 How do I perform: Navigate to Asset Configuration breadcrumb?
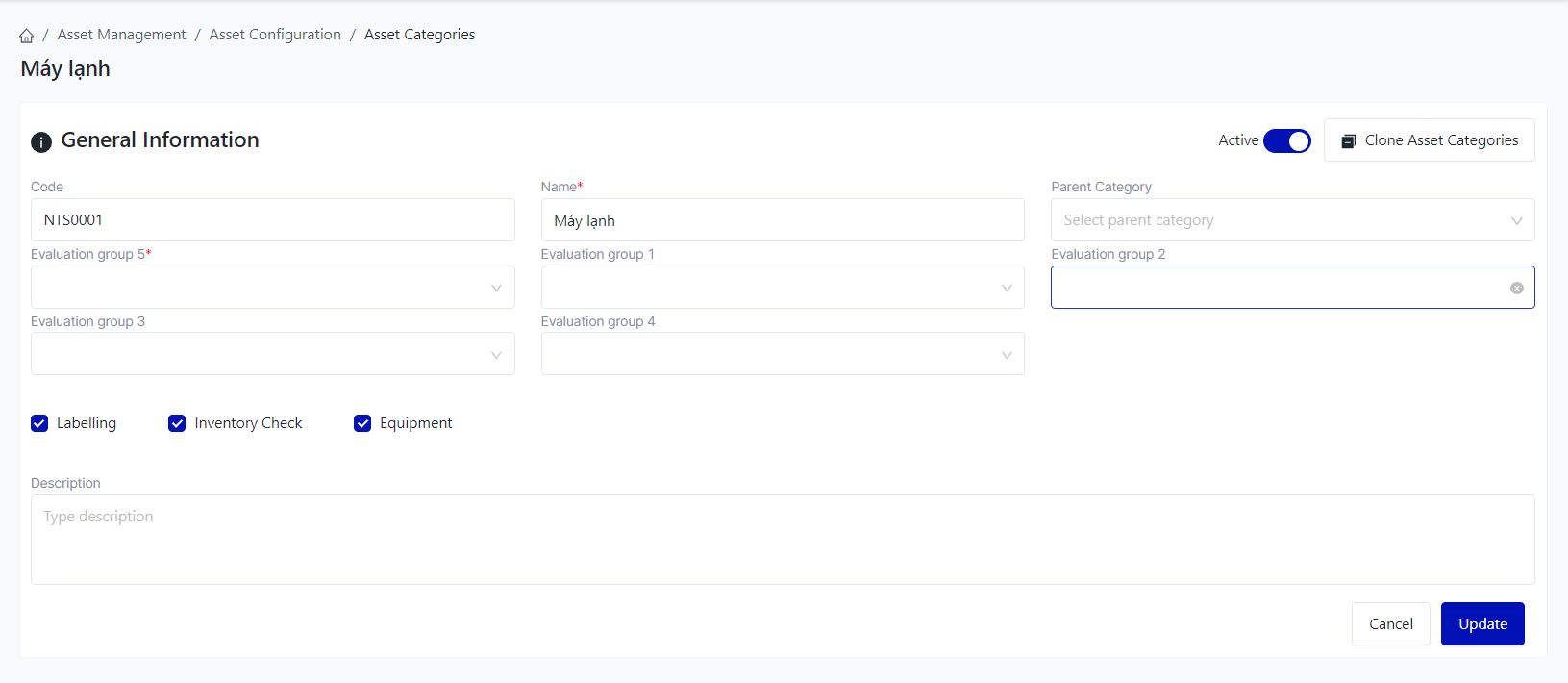275,35
